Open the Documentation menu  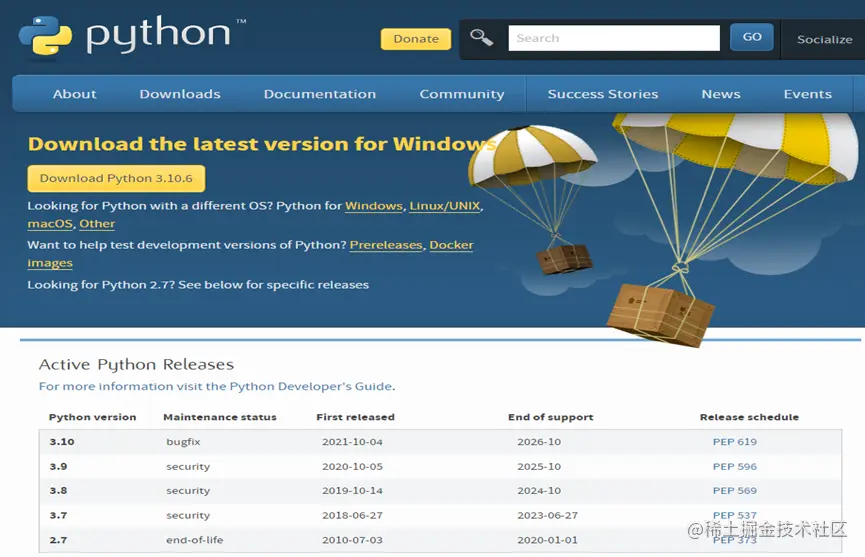[320, 94]
